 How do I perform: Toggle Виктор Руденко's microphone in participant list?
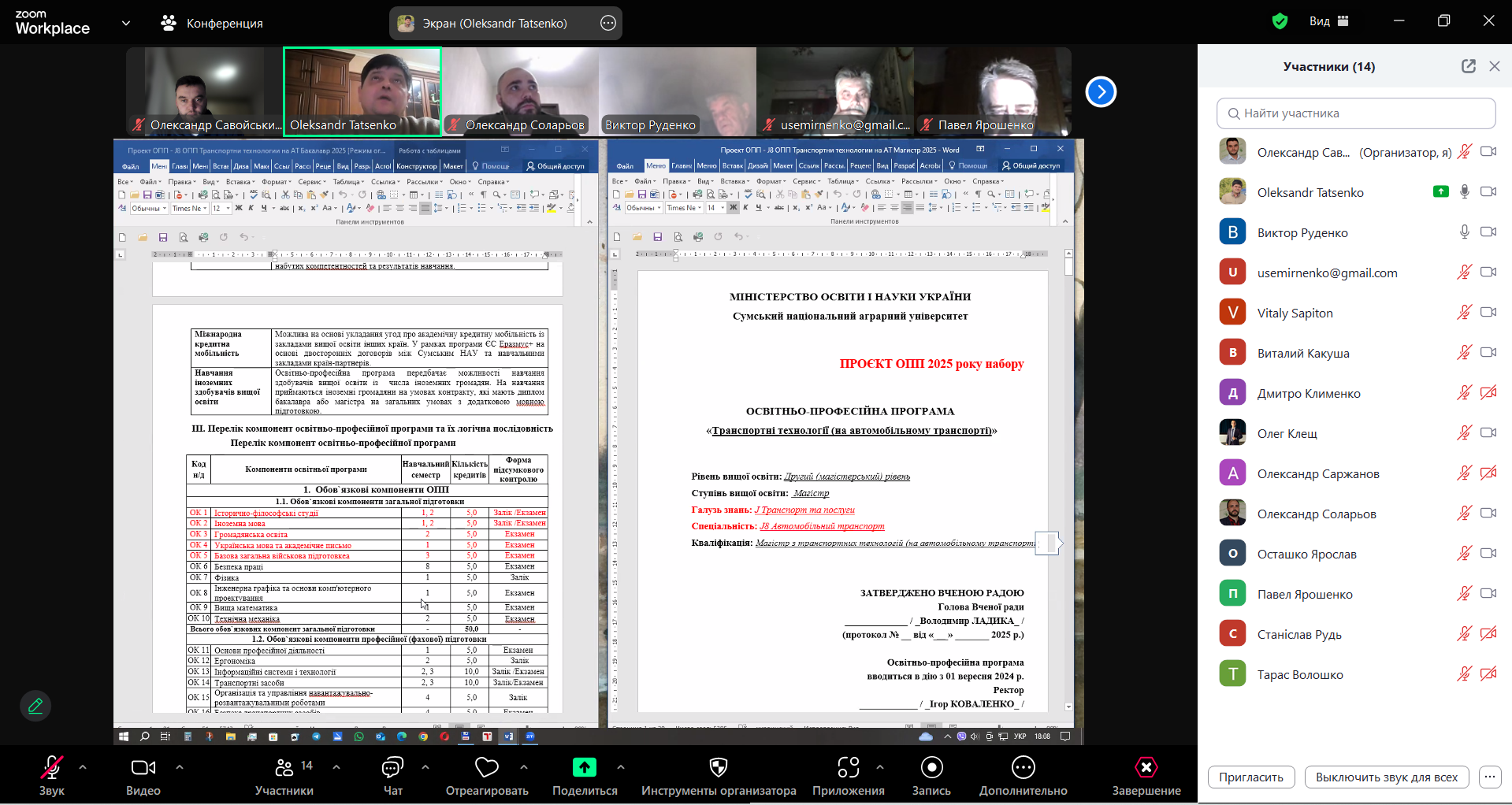point(1464,232)
